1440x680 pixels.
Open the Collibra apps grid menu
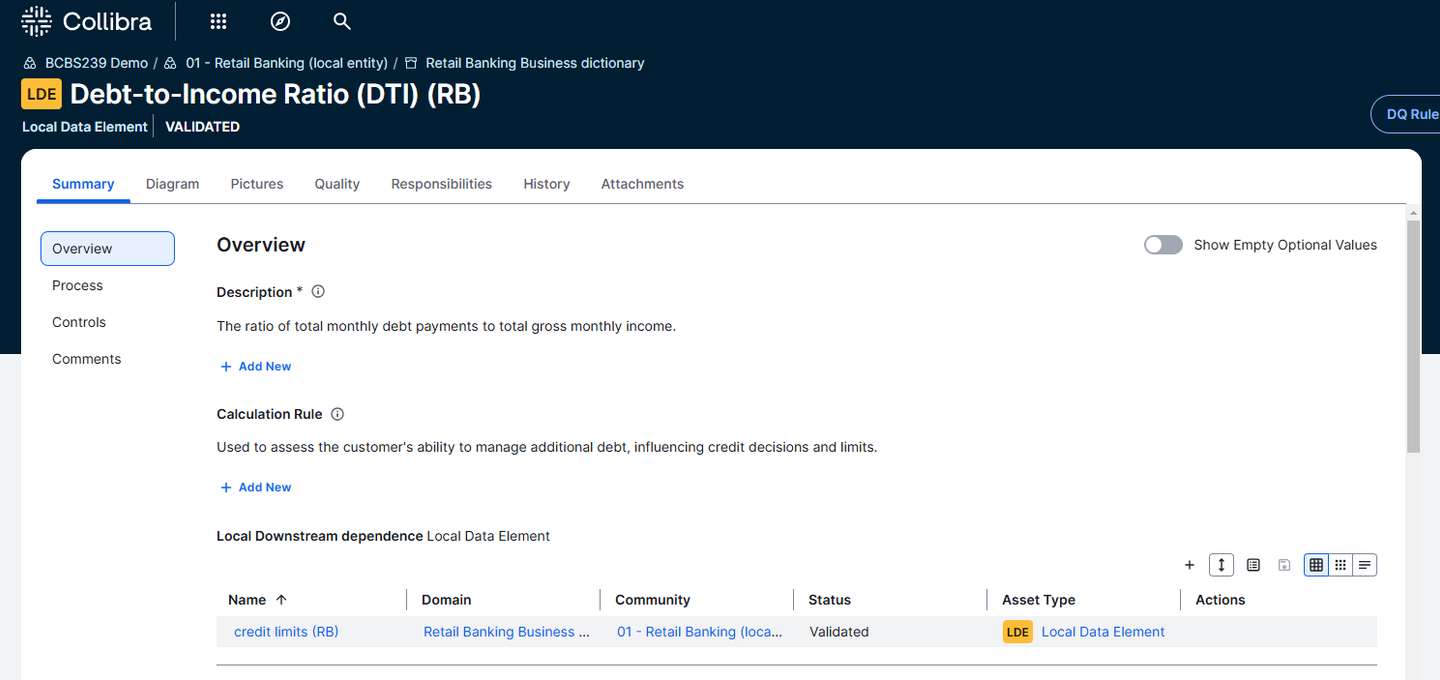pyautogui.click(x=218, y=21)
